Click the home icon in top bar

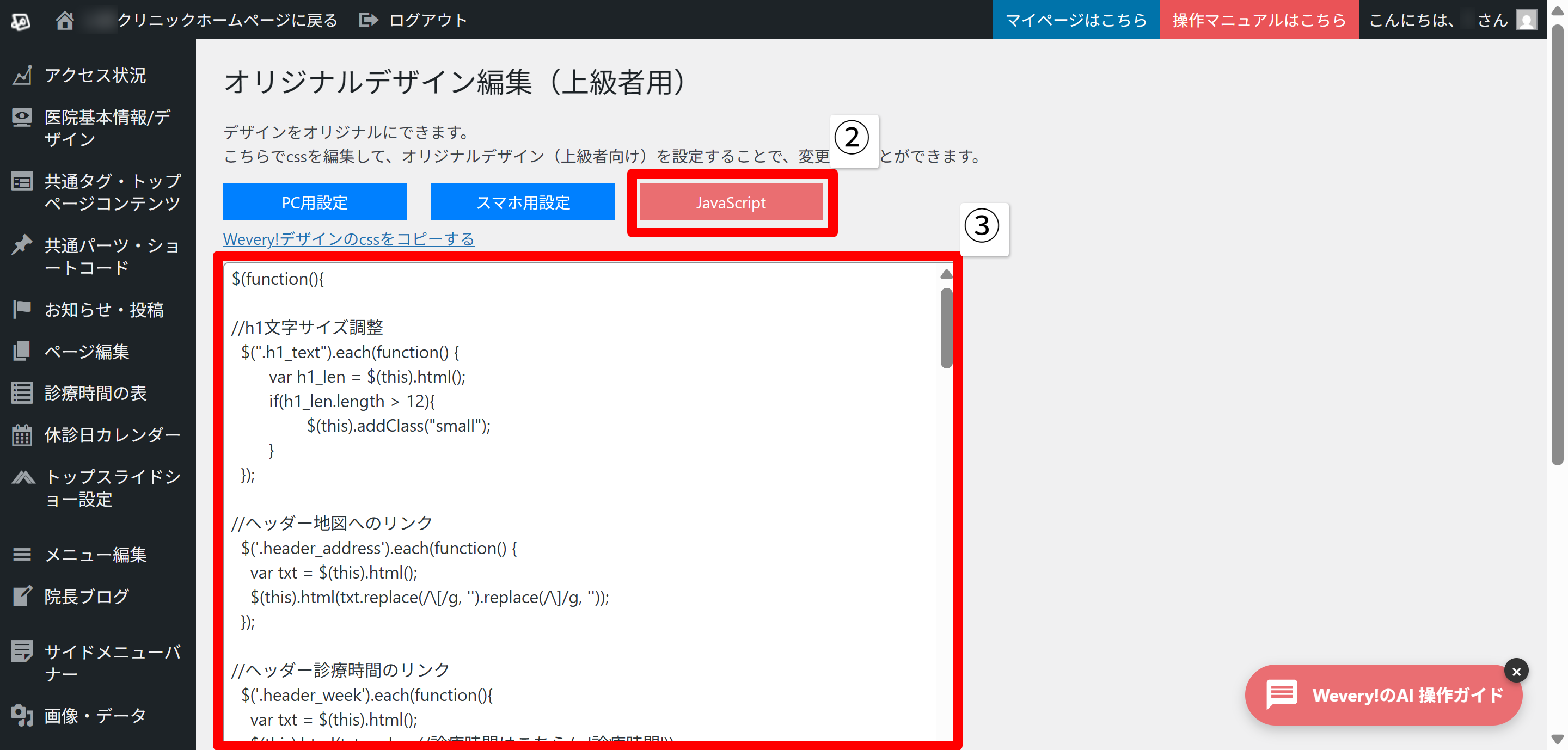tap(65, 20)
